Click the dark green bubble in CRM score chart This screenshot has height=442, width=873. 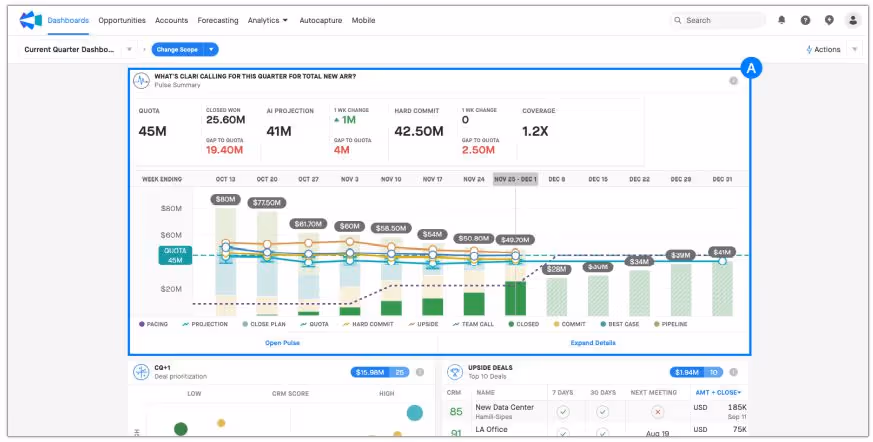coord(180,429)
